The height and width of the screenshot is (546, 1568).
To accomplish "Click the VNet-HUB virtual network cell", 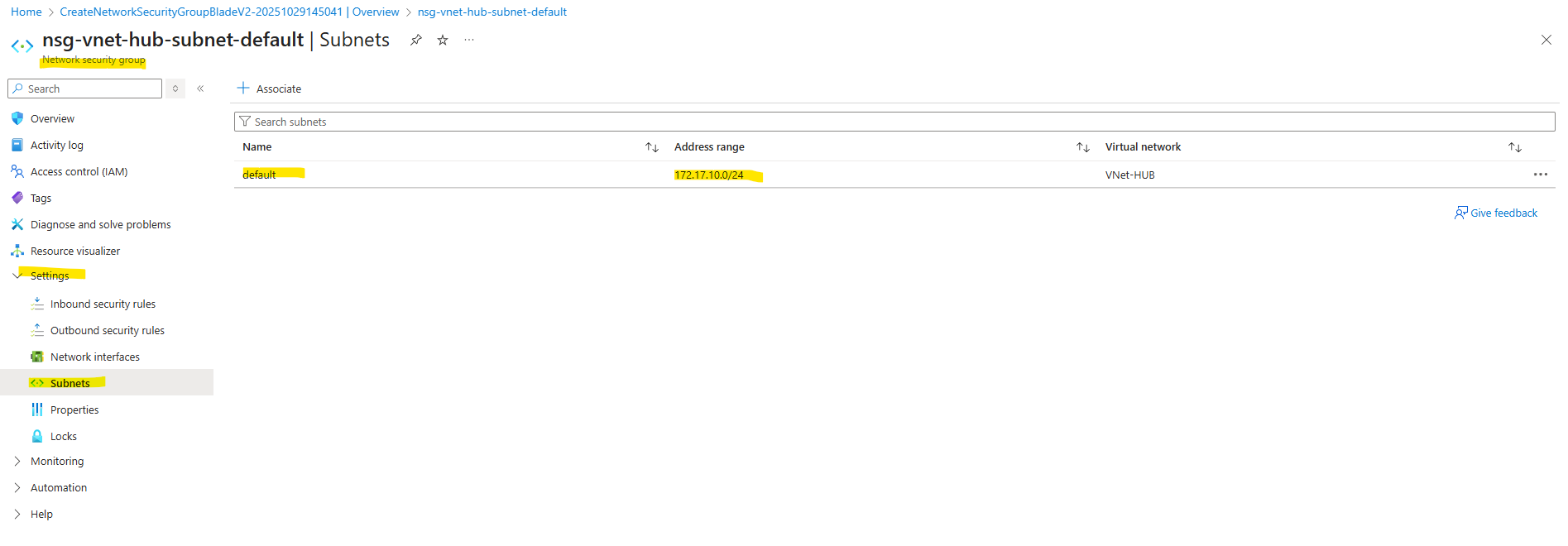I will tap(1130, 175).
